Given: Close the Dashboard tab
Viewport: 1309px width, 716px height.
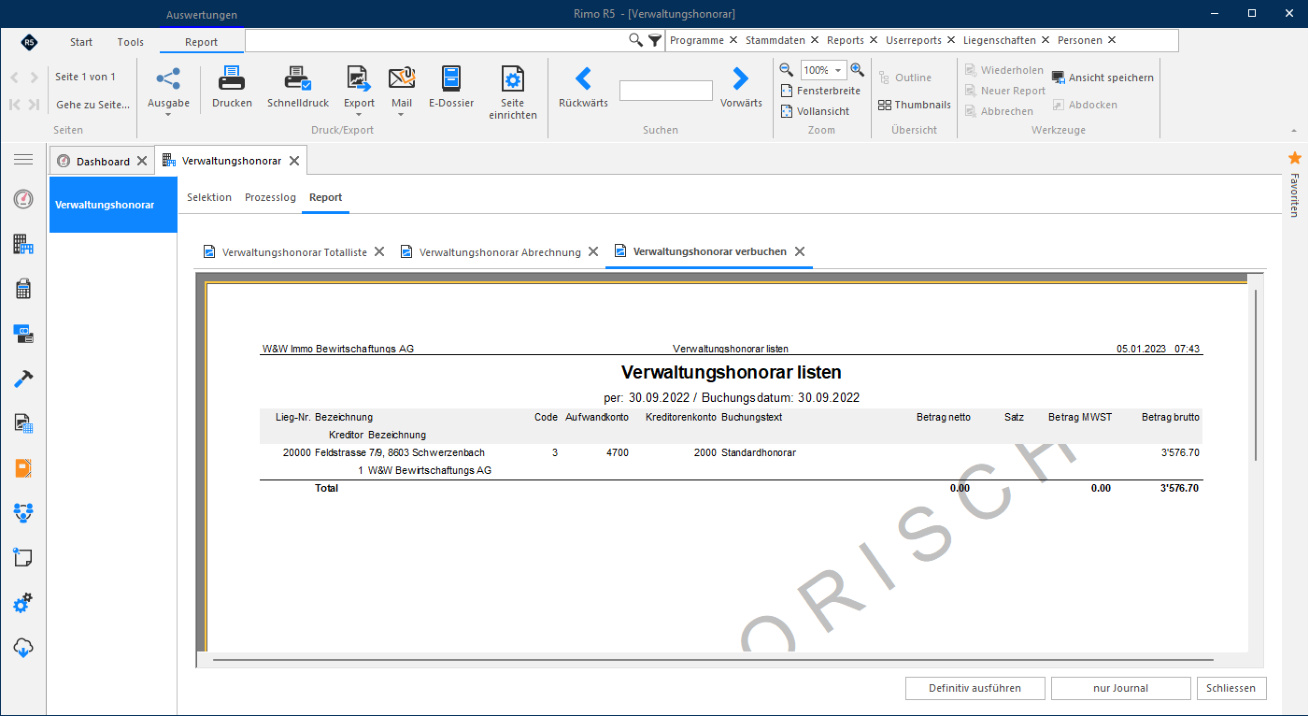Looking at the screenshot, I should tap(142, 161).
